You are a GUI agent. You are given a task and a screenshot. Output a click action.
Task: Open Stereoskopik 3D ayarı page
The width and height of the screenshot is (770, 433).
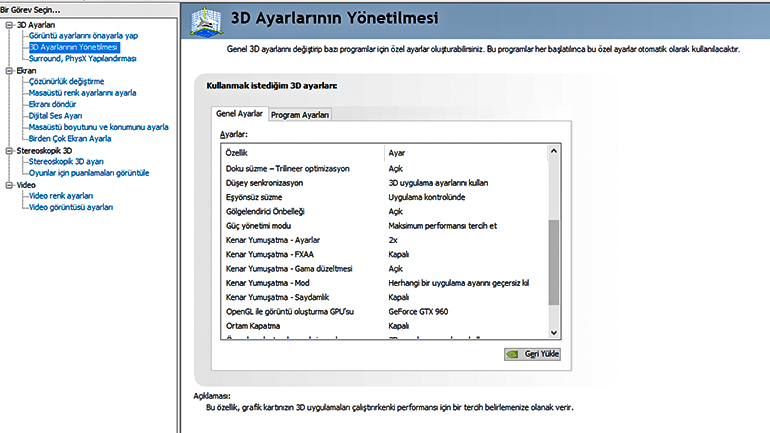[66, 162]
